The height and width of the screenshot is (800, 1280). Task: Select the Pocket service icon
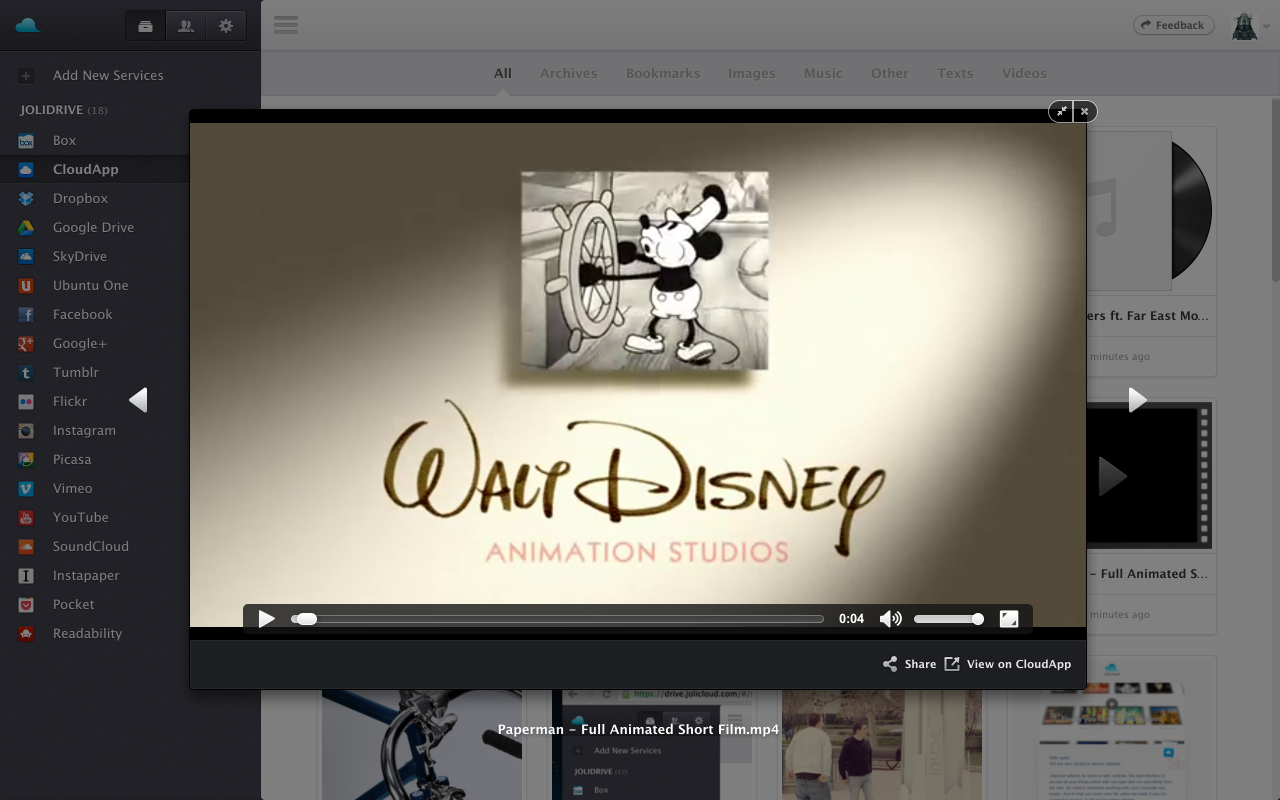pyautogui.click(x=27, y=605)
